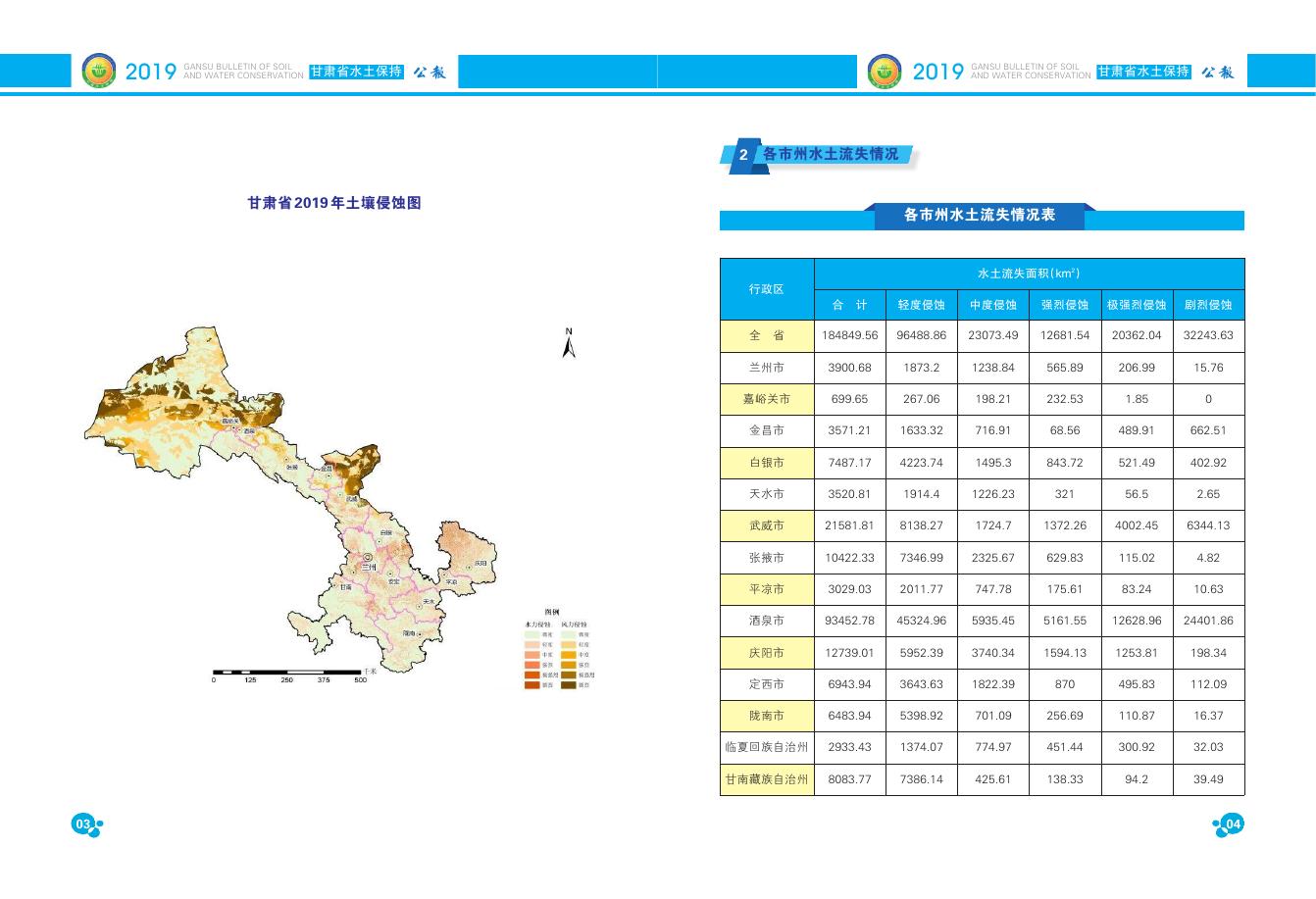Click the 870 cell in the 定西市 row
1316x899 pixels.
[x=1065, y=684]
